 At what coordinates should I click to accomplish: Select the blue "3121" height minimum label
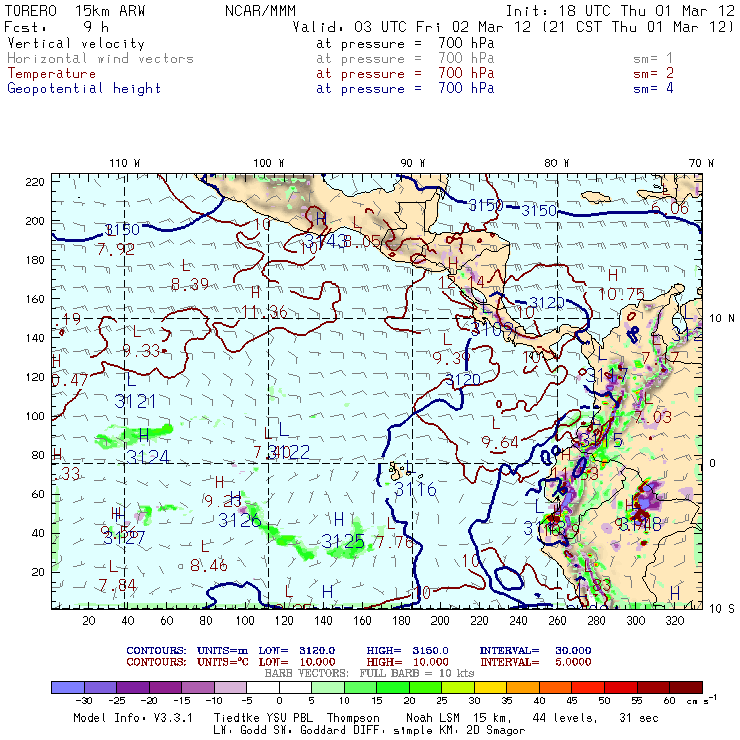point(135,402)
